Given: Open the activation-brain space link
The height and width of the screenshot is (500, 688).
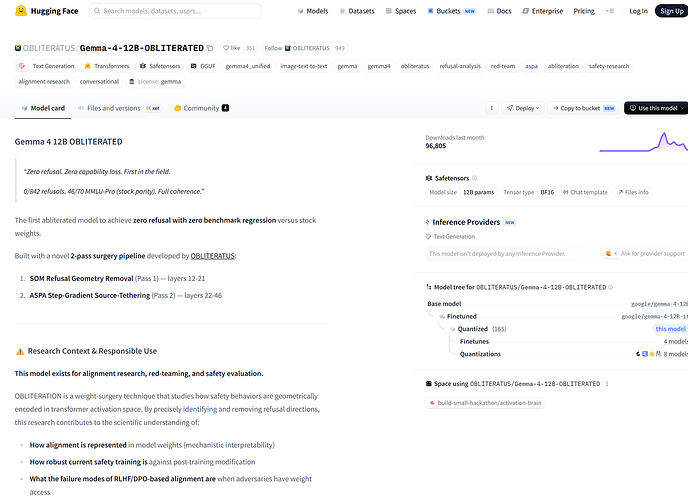Looking at the screenshot, I should click(485, 403).
